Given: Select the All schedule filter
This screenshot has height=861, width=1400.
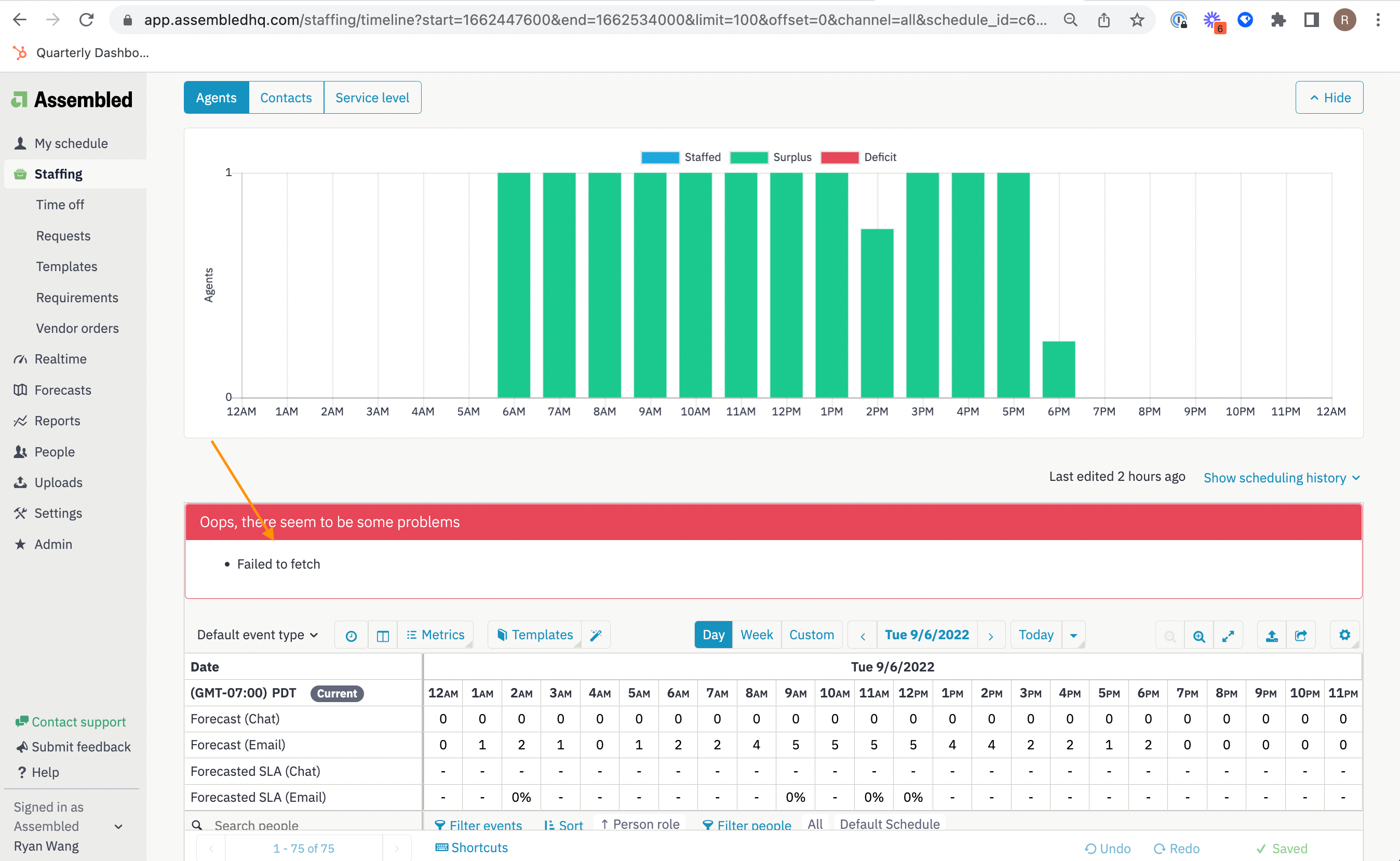Looking at the screenshot, I should click(815, 824).
